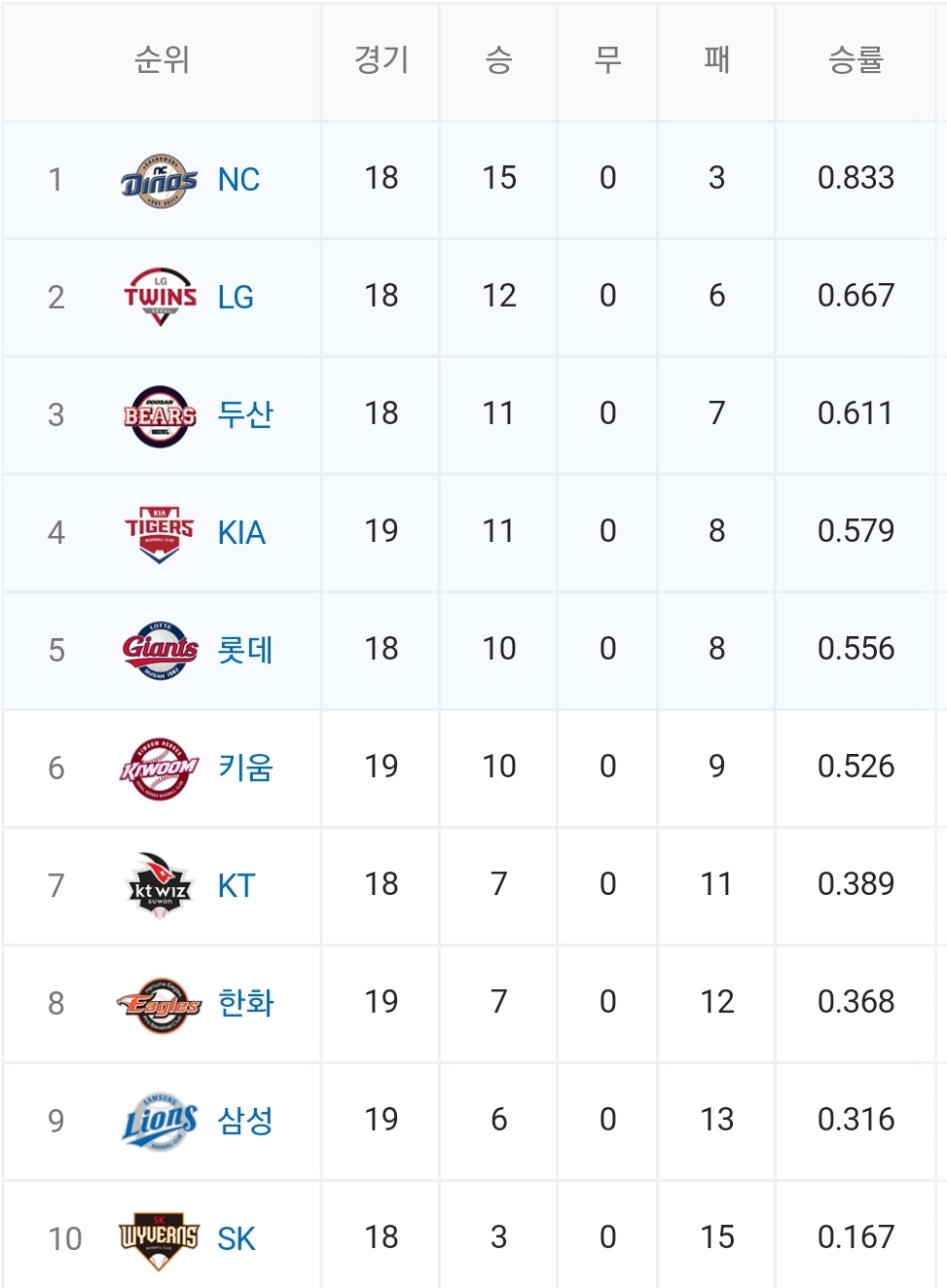Click the LG Twins team logo
This screenshot has height=1288, width=947.
[x=160, y=297]
